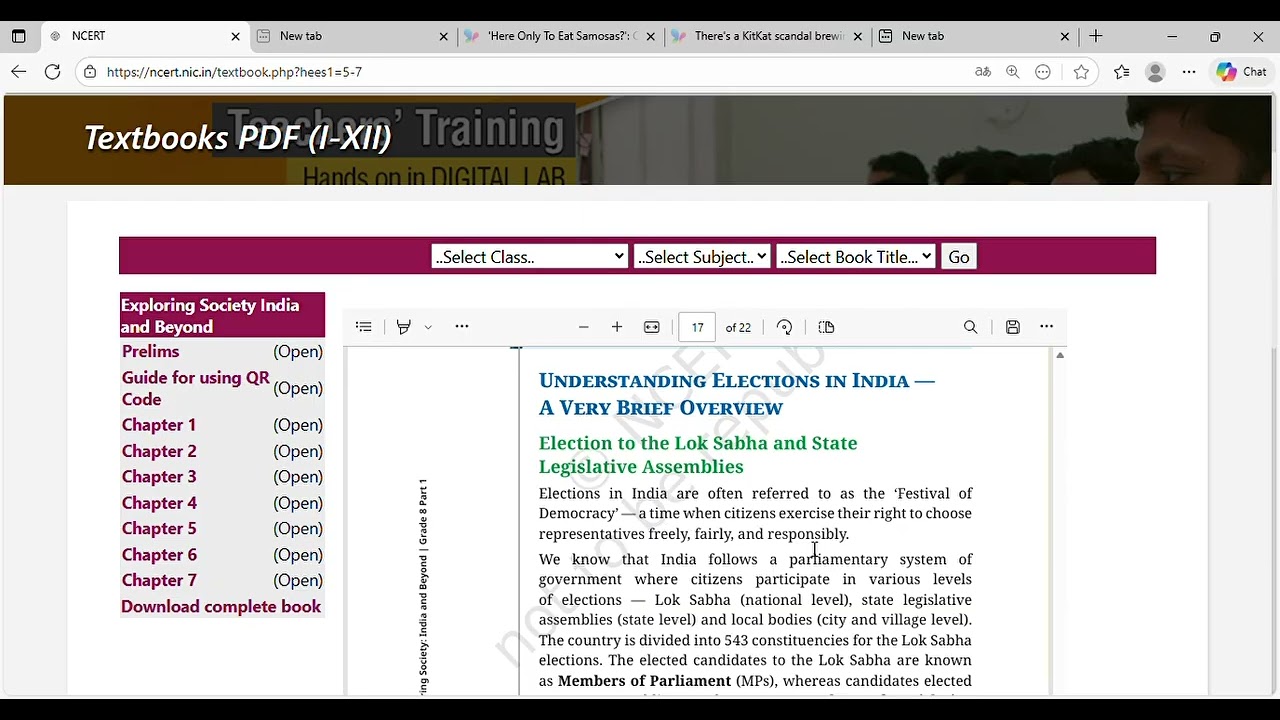Search inside the PDF document
The image size is (1280, 720).
pyautogui.click(x=970, y=327)
